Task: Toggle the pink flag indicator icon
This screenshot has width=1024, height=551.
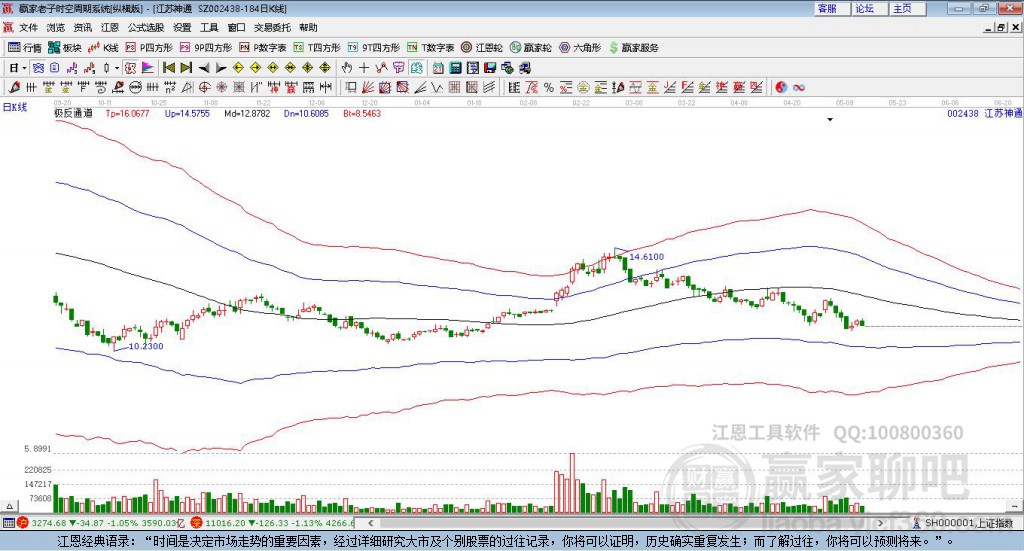Action: click(148, 68)
